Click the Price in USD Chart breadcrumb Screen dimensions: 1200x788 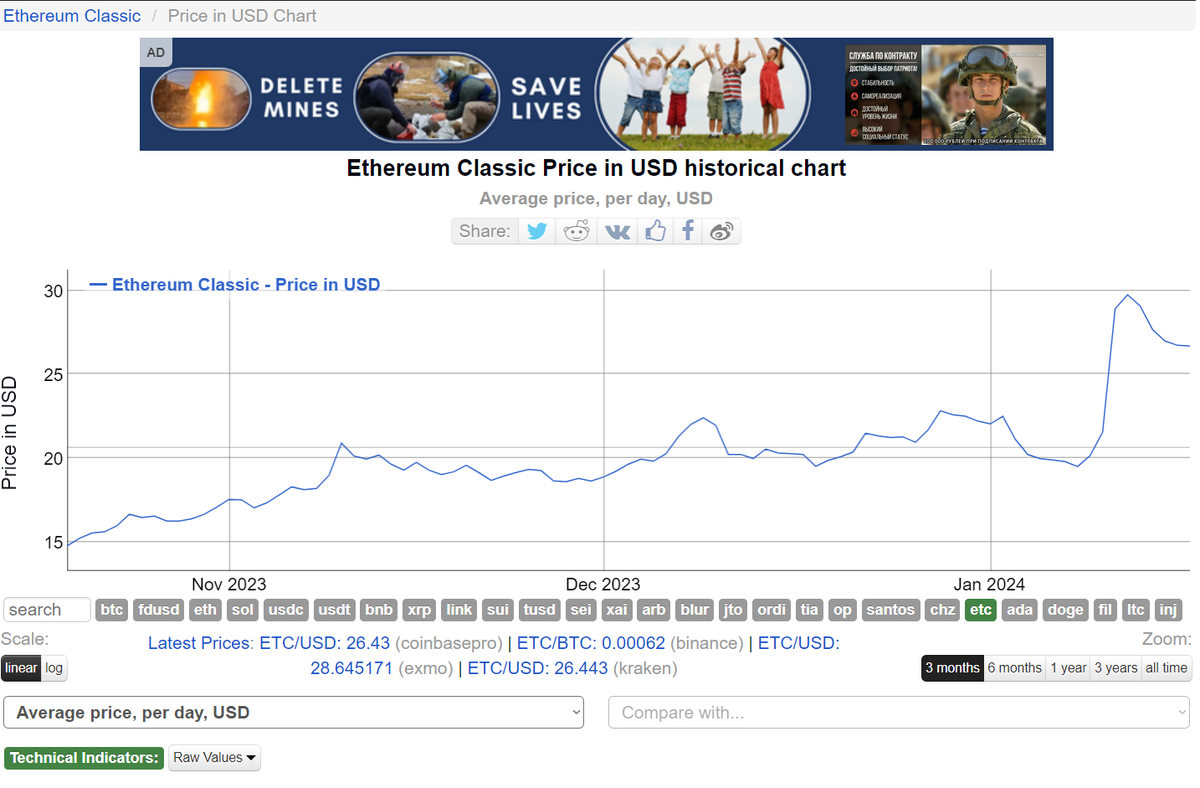pyautogui.click(x=242, y=16)
